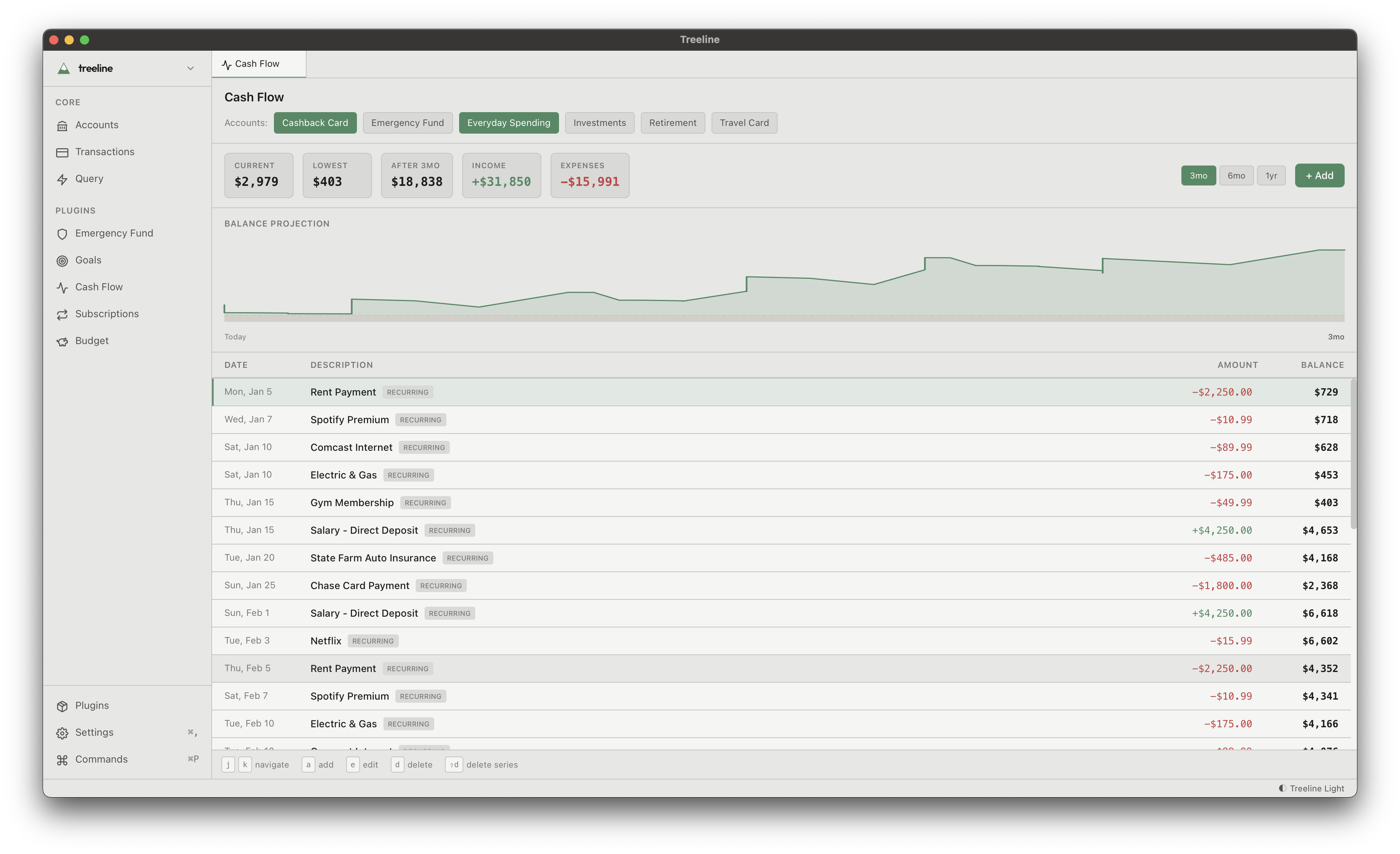Click the + Add button
The image size is (1400, 854).
pos(1319,175)
